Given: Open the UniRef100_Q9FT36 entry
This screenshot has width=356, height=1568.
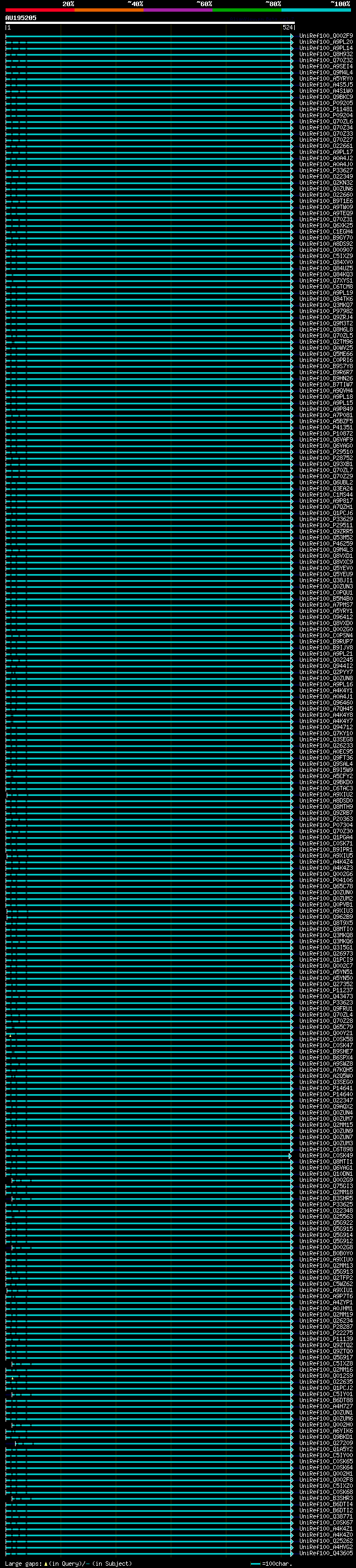Looking at the screenshot, I should [x=325, y=758].
